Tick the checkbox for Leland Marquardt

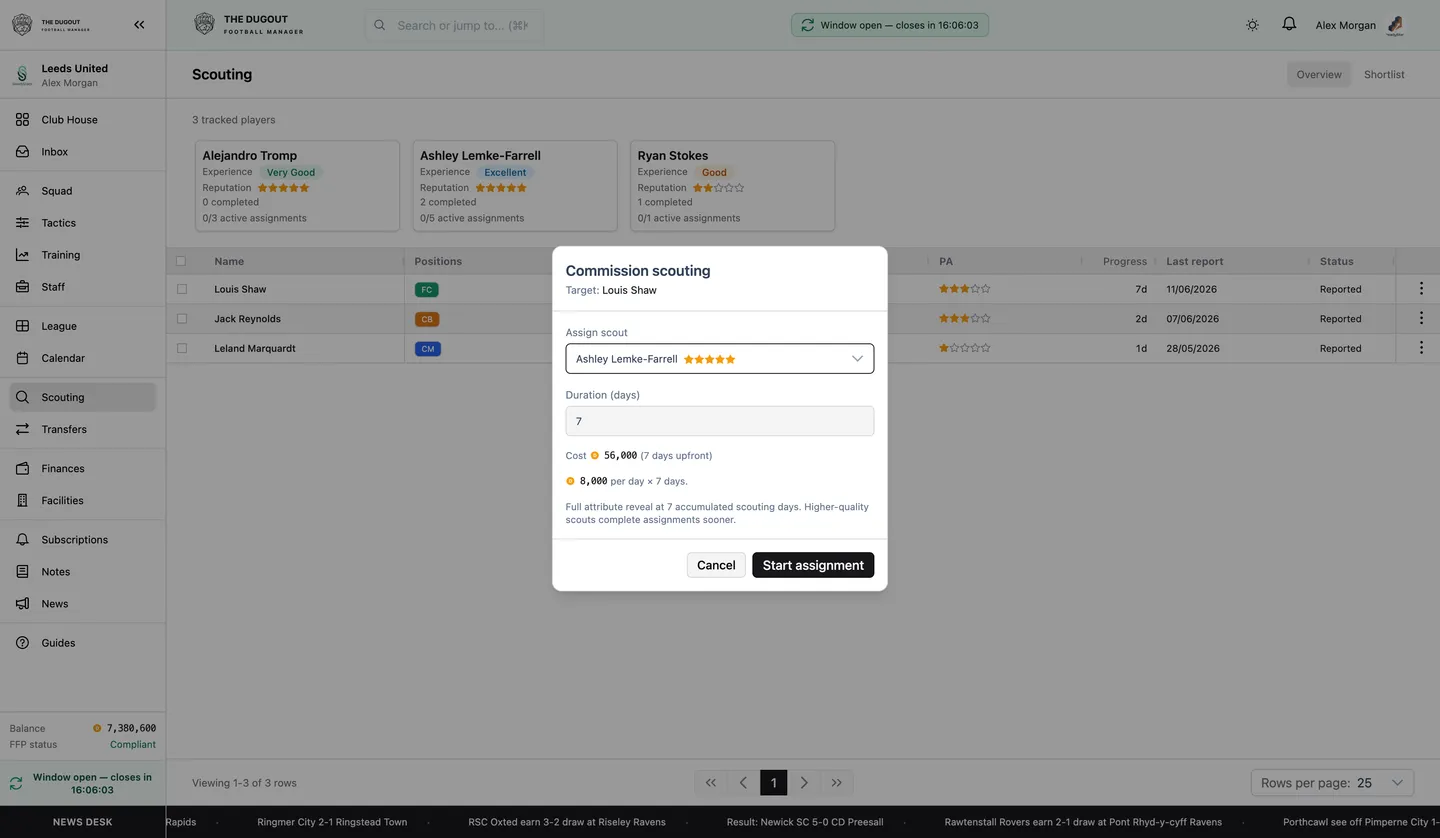[181, 348]
